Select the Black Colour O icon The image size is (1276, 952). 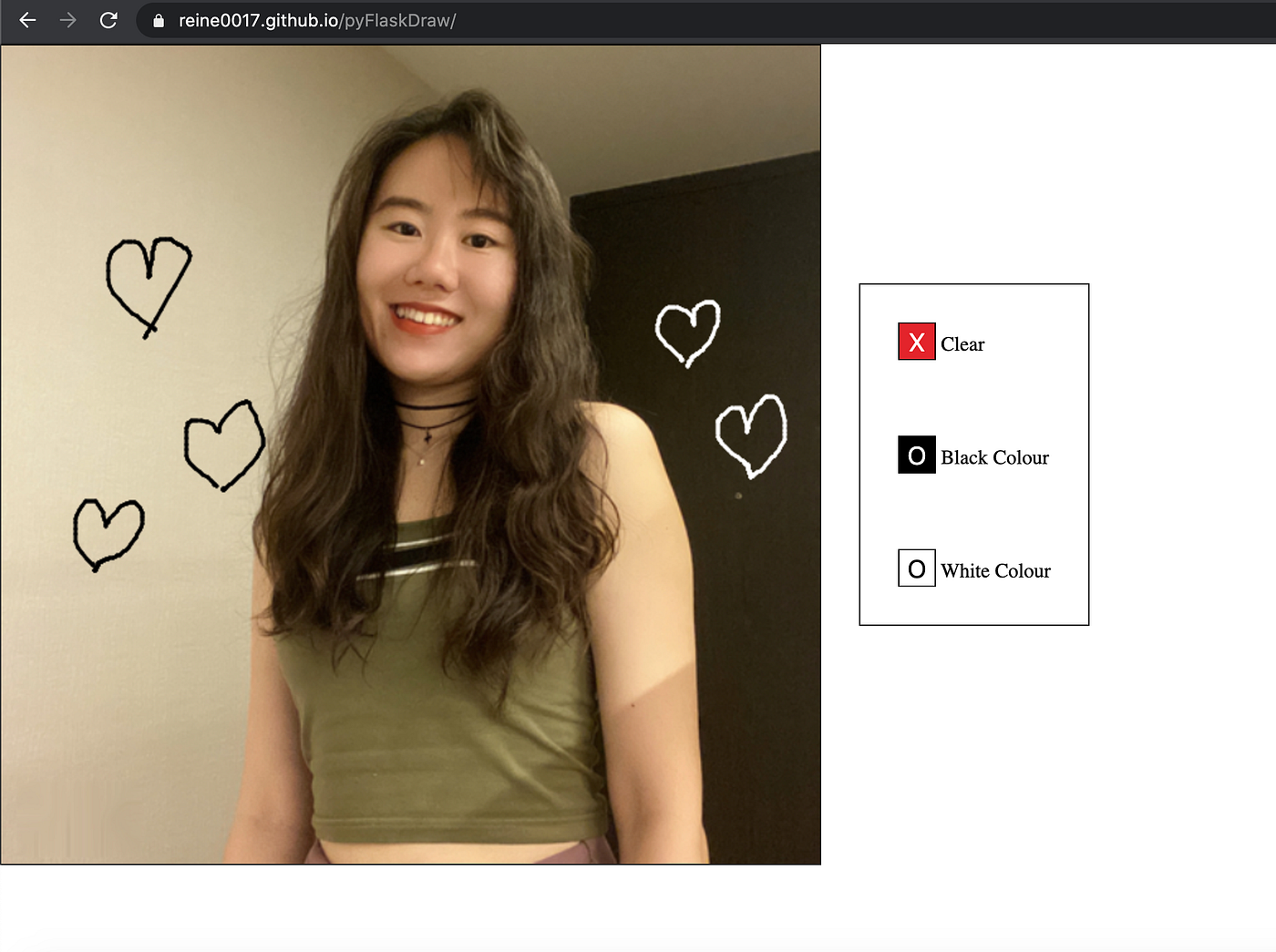coord(916,455)
